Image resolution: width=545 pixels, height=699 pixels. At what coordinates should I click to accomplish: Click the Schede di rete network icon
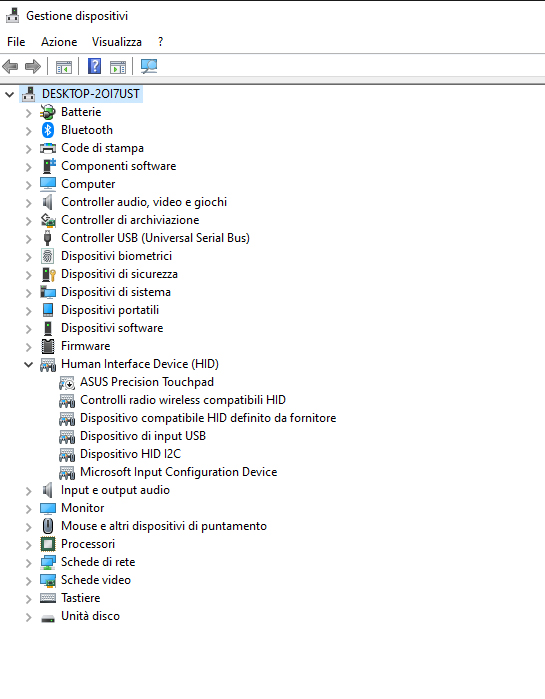click(x=48, y=562)
